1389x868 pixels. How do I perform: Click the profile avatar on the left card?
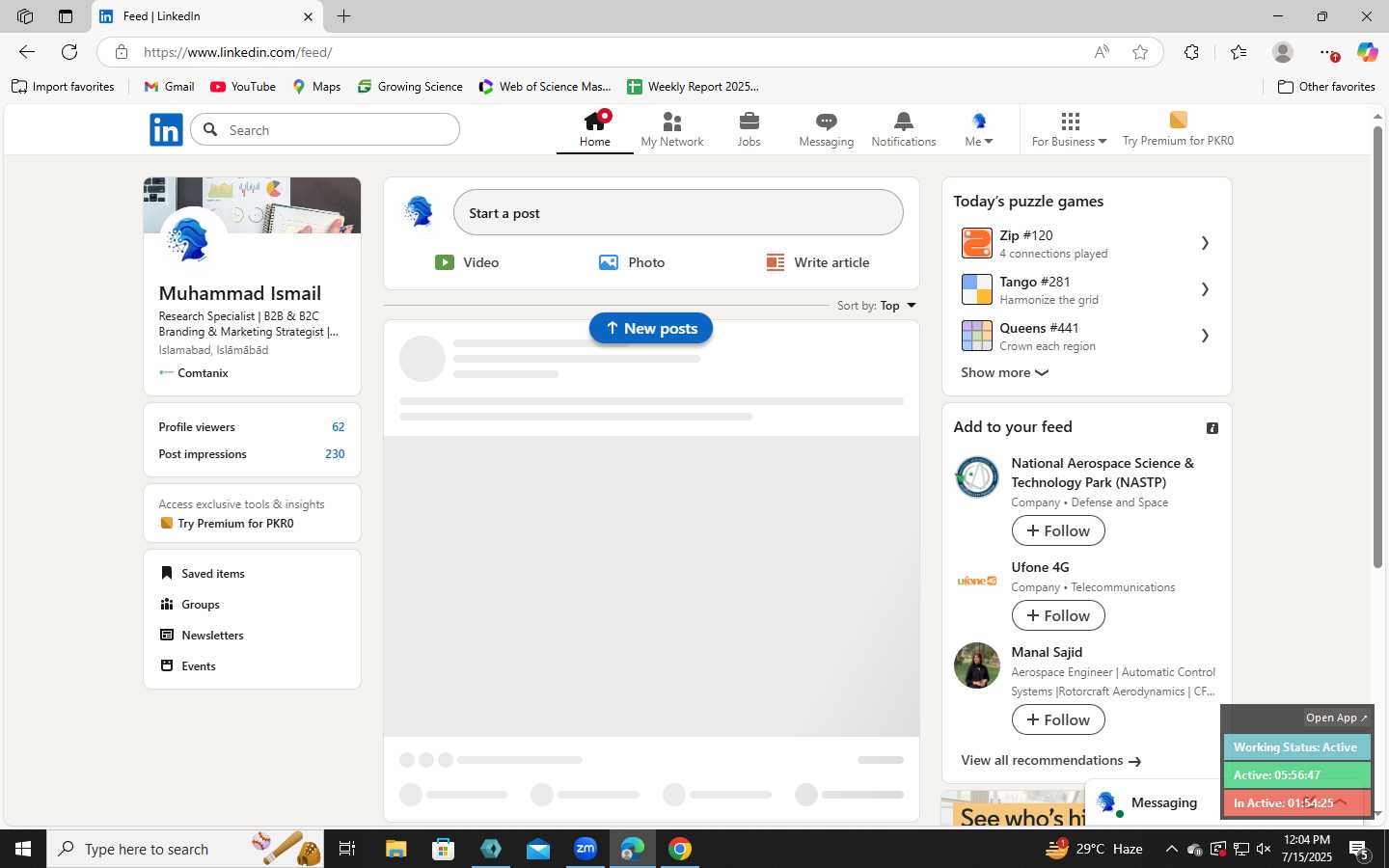click(194, 240)
